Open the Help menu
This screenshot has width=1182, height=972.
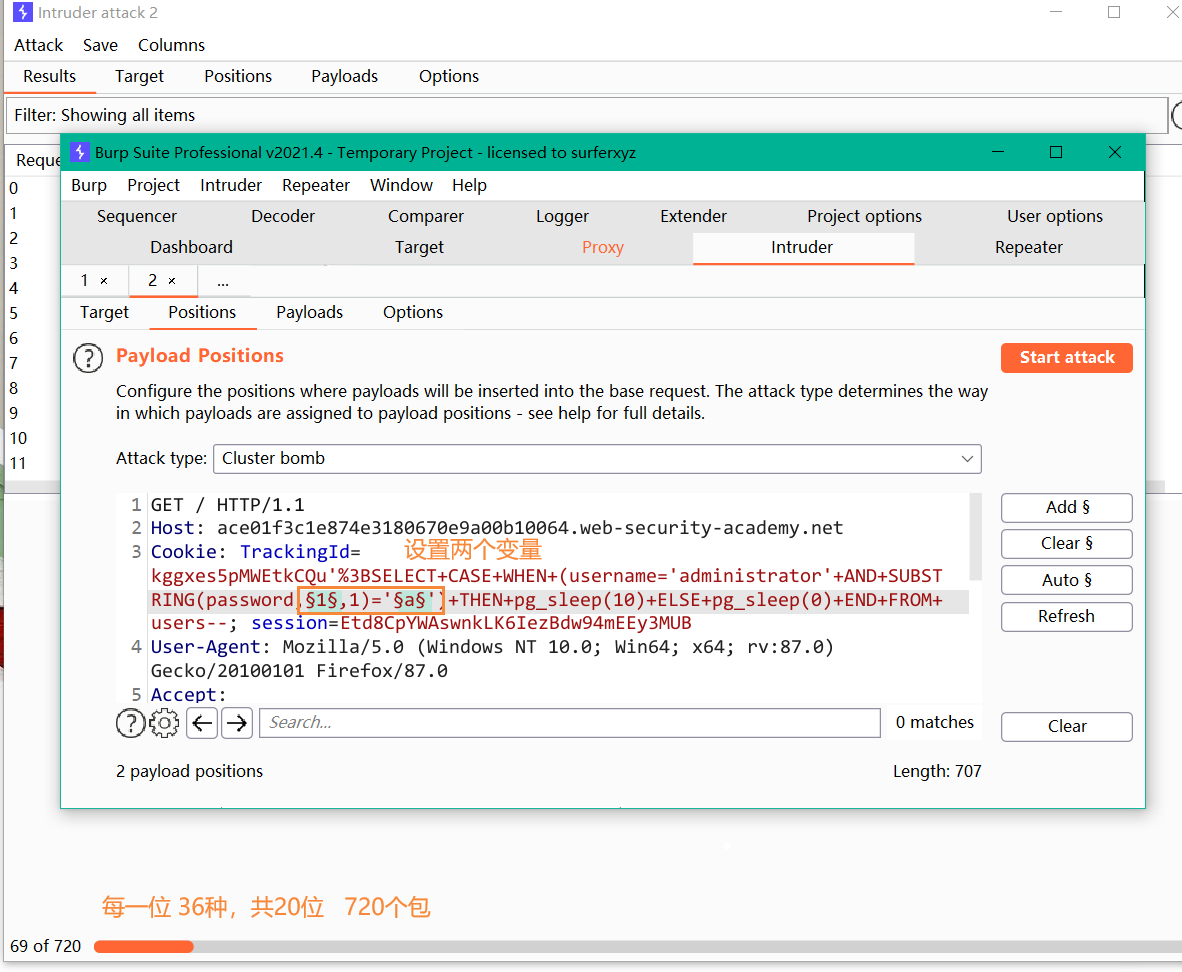(470, 186)
